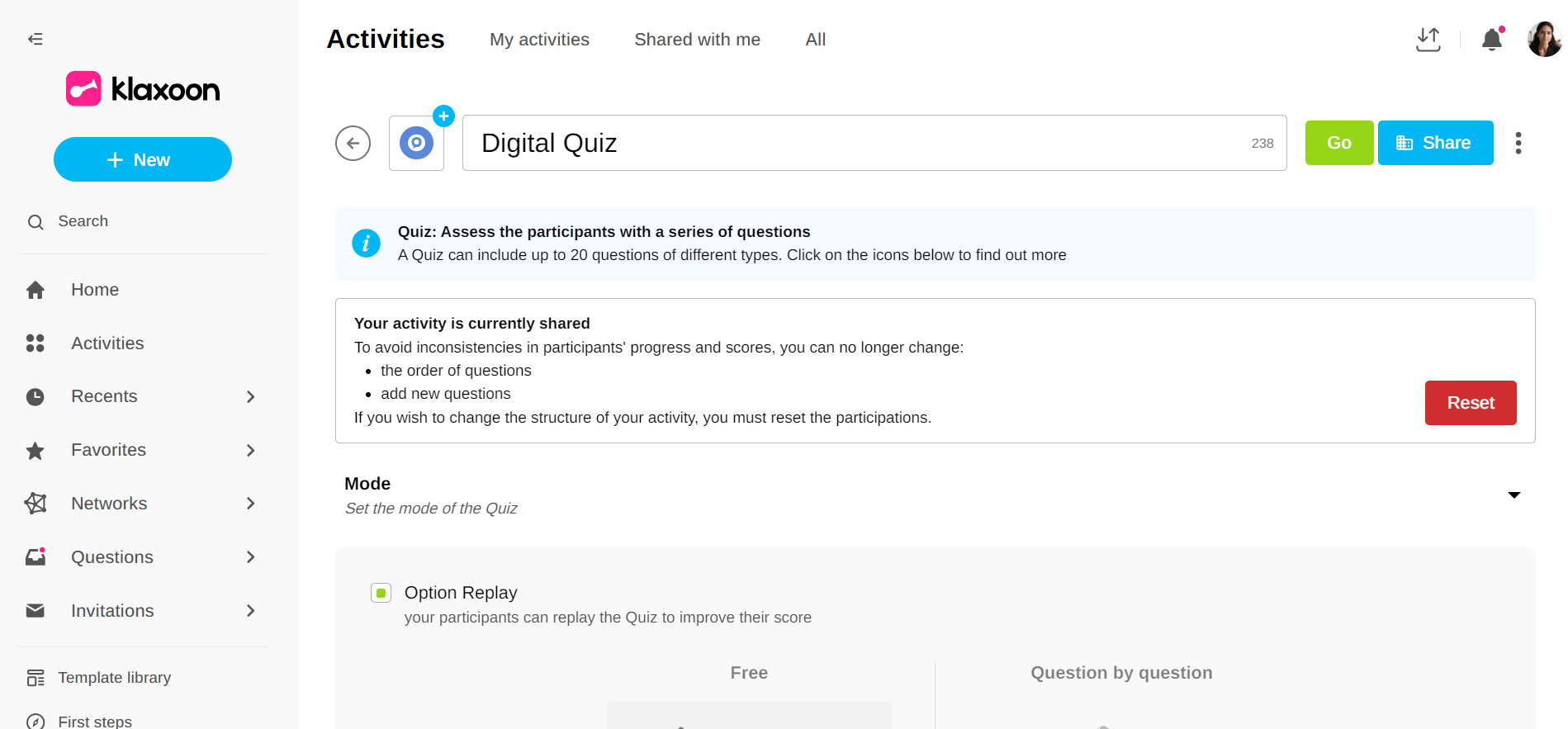Viewport: 1568px width, 729px height.
Task: Switch to the My activities tab
Action: tap(539, 40)
